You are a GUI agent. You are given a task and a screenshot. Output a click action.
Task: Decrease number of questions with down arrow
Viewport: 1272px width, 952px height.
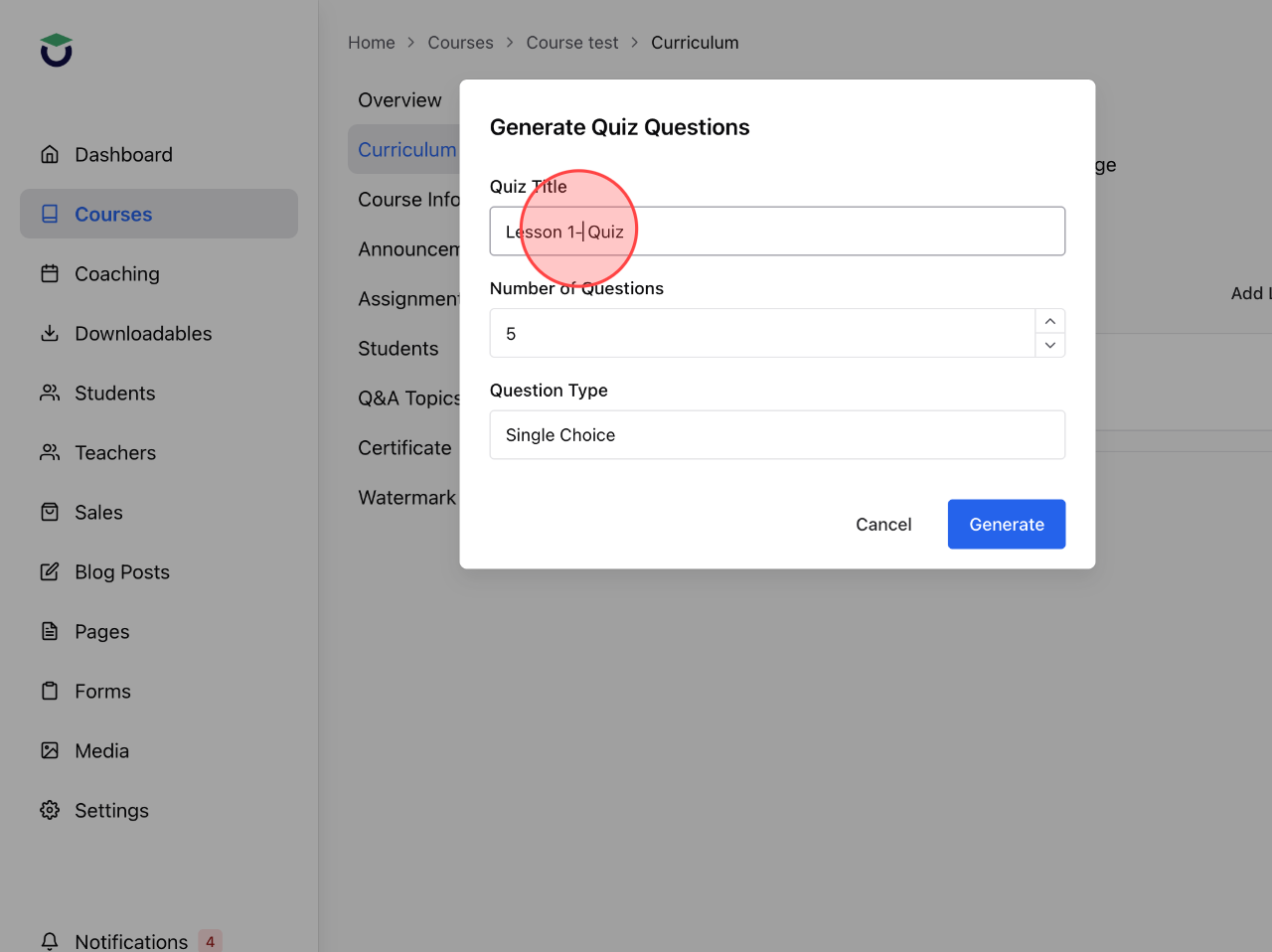point(1050,345)
